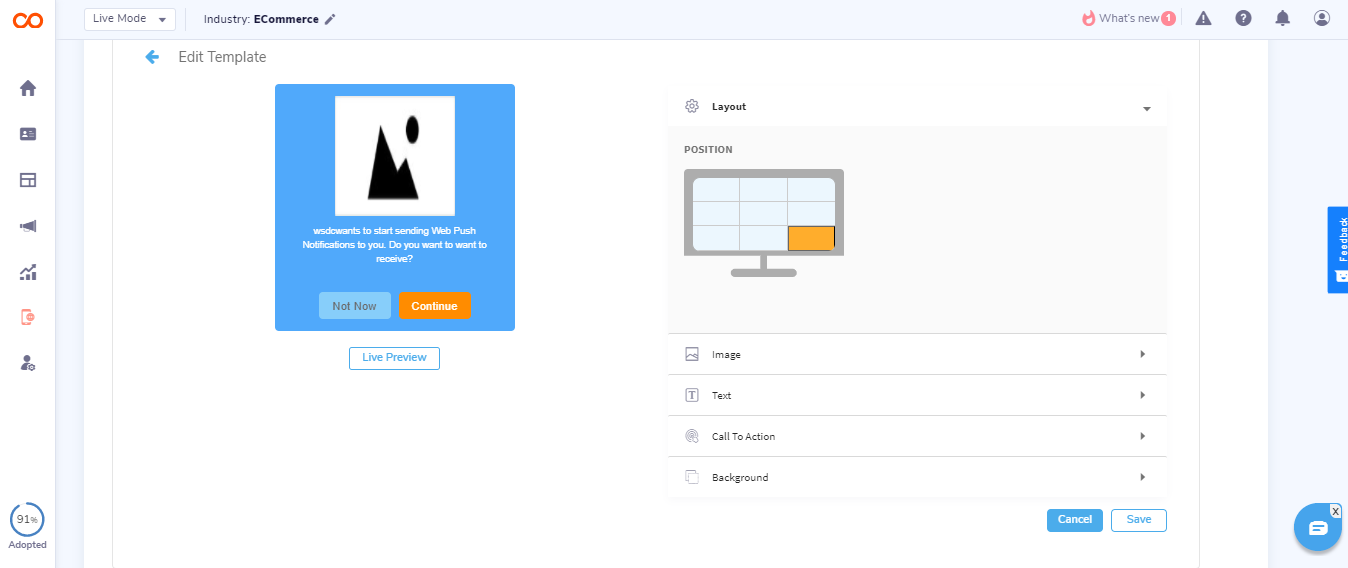Click the Cancel button
The height and width of the screenshot is (568, 1348).
[x=1075, y=520]
